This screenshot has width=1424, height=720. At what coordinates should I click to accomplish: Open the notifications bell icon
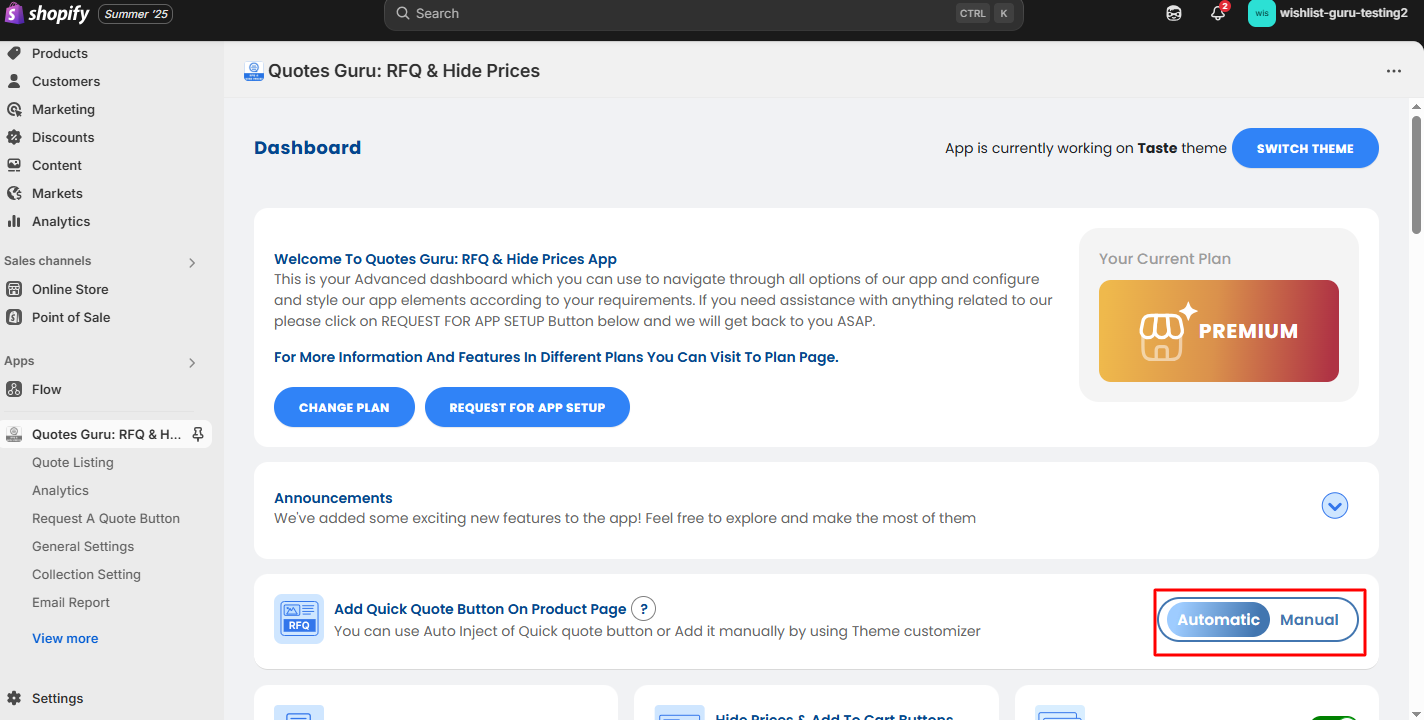[1218, 13]
